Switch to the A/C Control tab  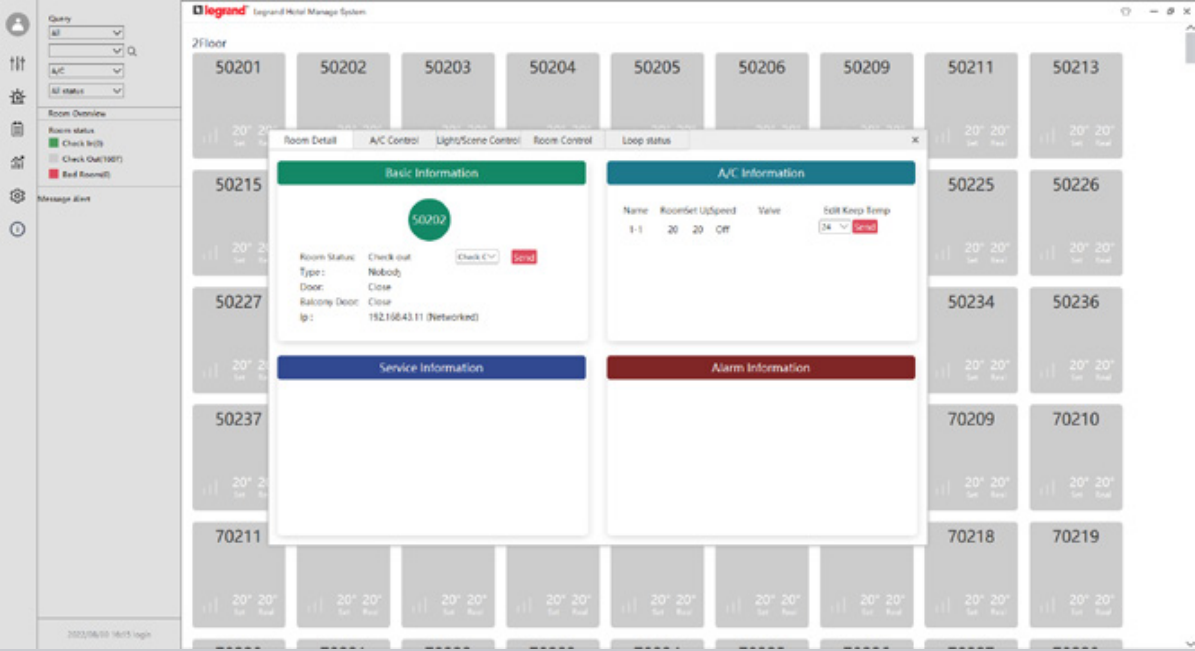[394, 140]
